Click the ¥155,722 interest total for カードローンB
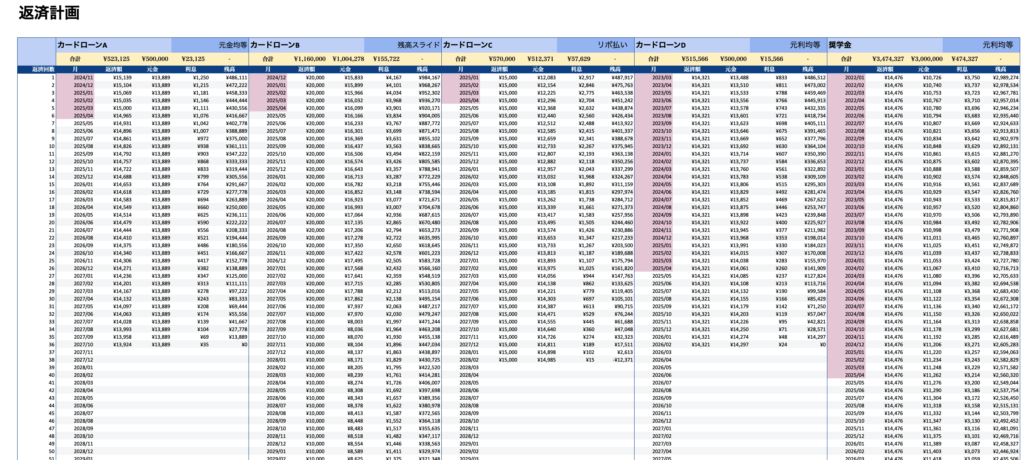Image resolution: width=1024 pixels, height=460 pixels. [385, 59]
